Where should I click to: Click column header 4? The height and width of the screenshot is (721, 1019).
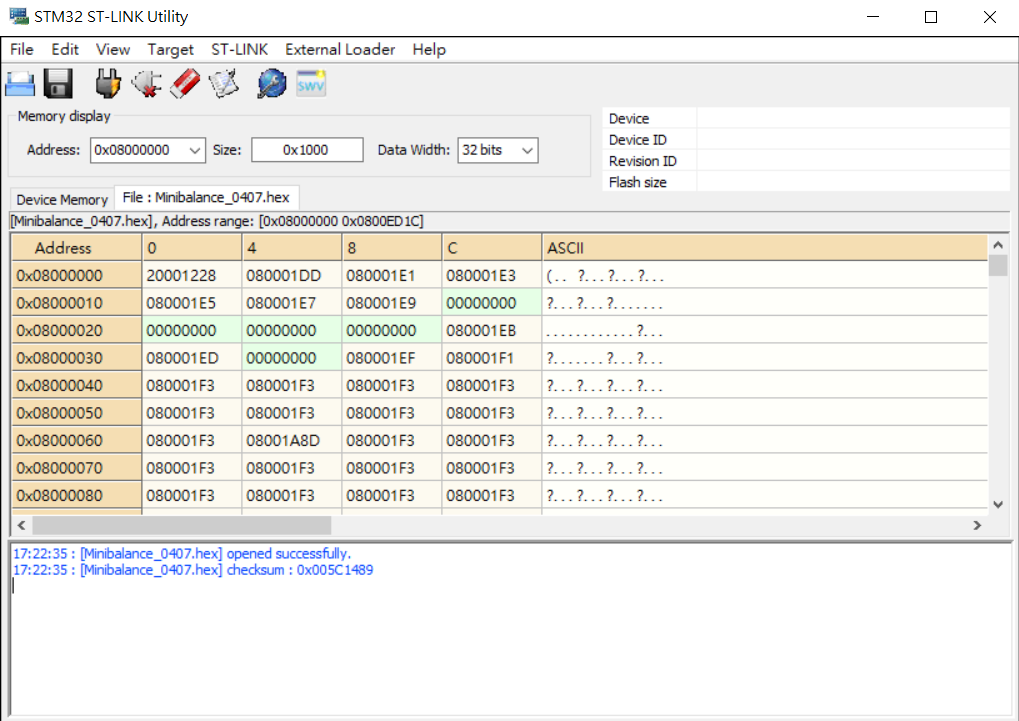pyautogui.click(x=292, y=248)
